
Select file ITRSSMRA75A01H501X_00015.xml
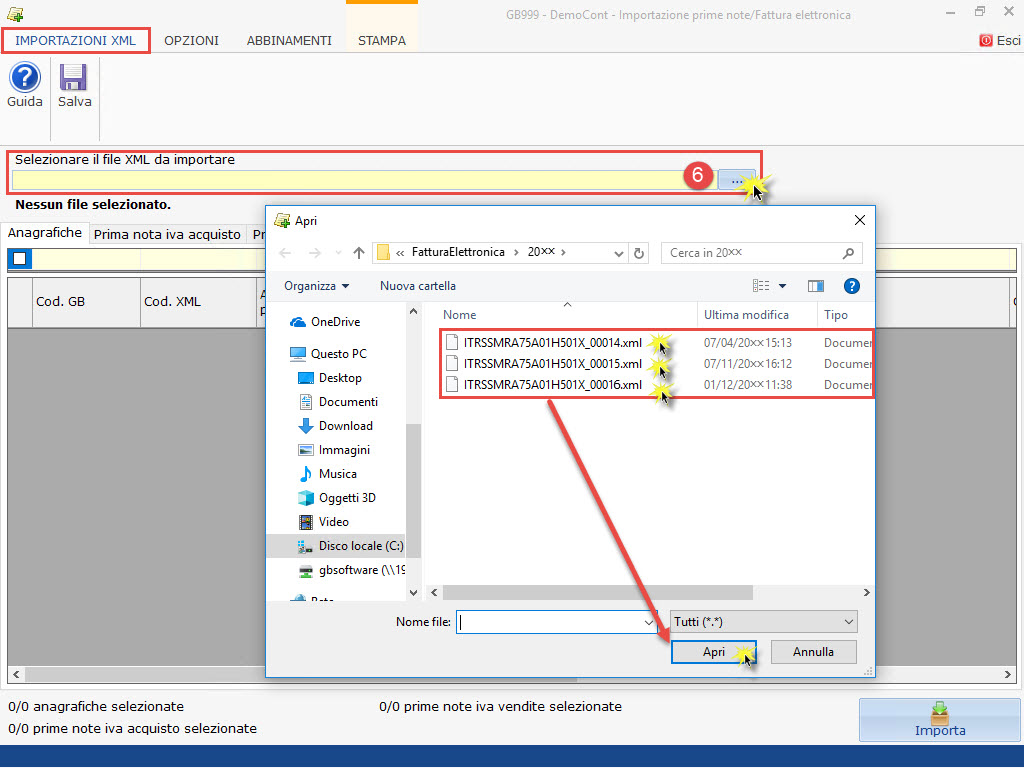click(x=552, y=363)
